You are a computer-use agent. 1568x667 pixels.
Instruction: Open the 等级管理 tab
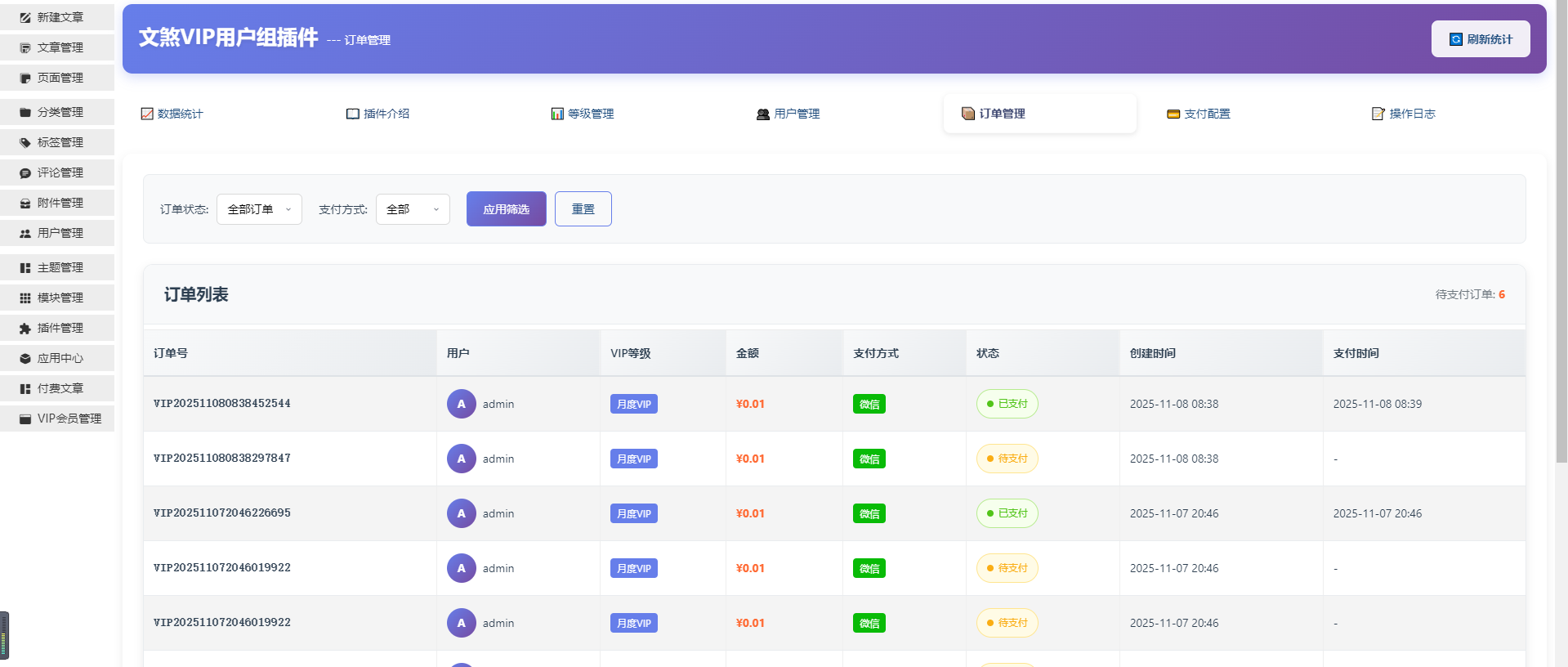pos(583,114)
